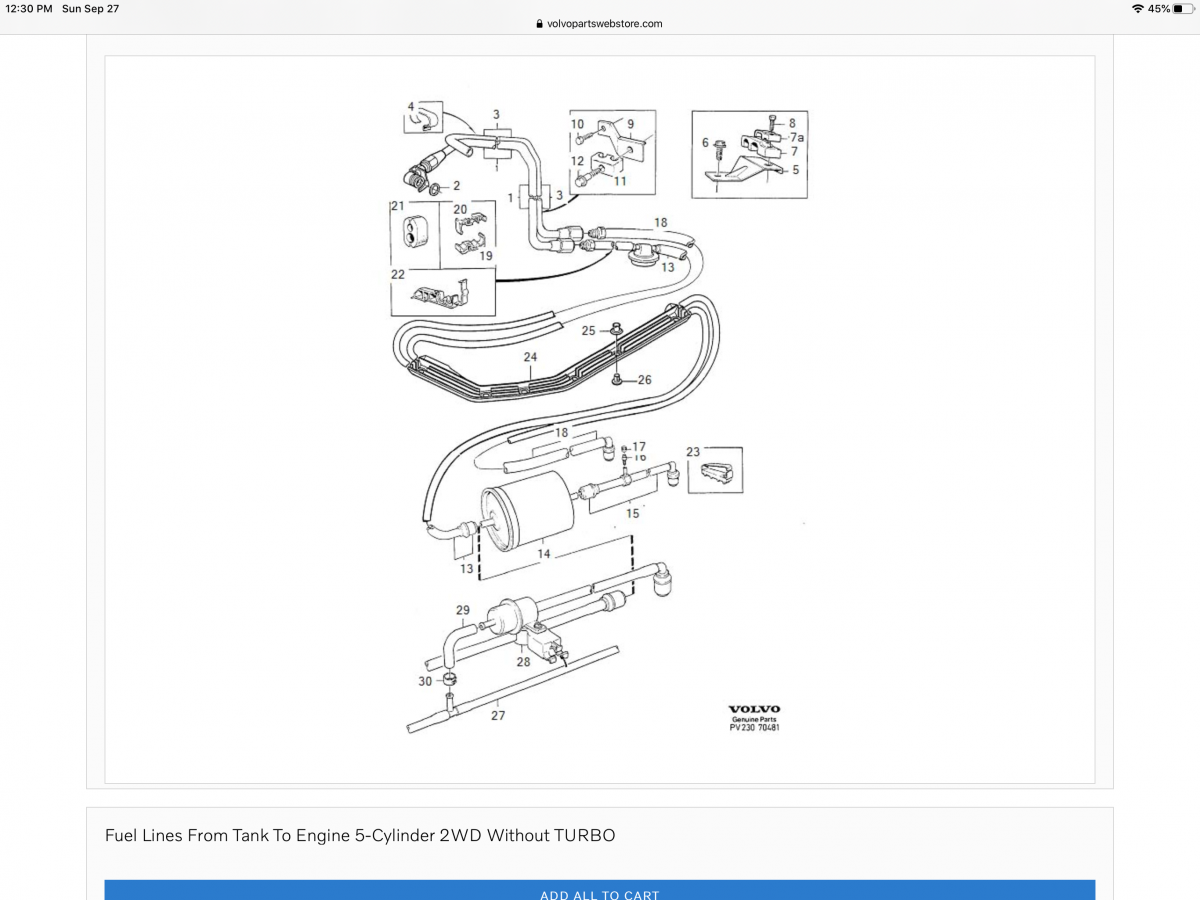Select callout 7a in the top-right box
The image size is (1200, 900).
click(797, 137)
